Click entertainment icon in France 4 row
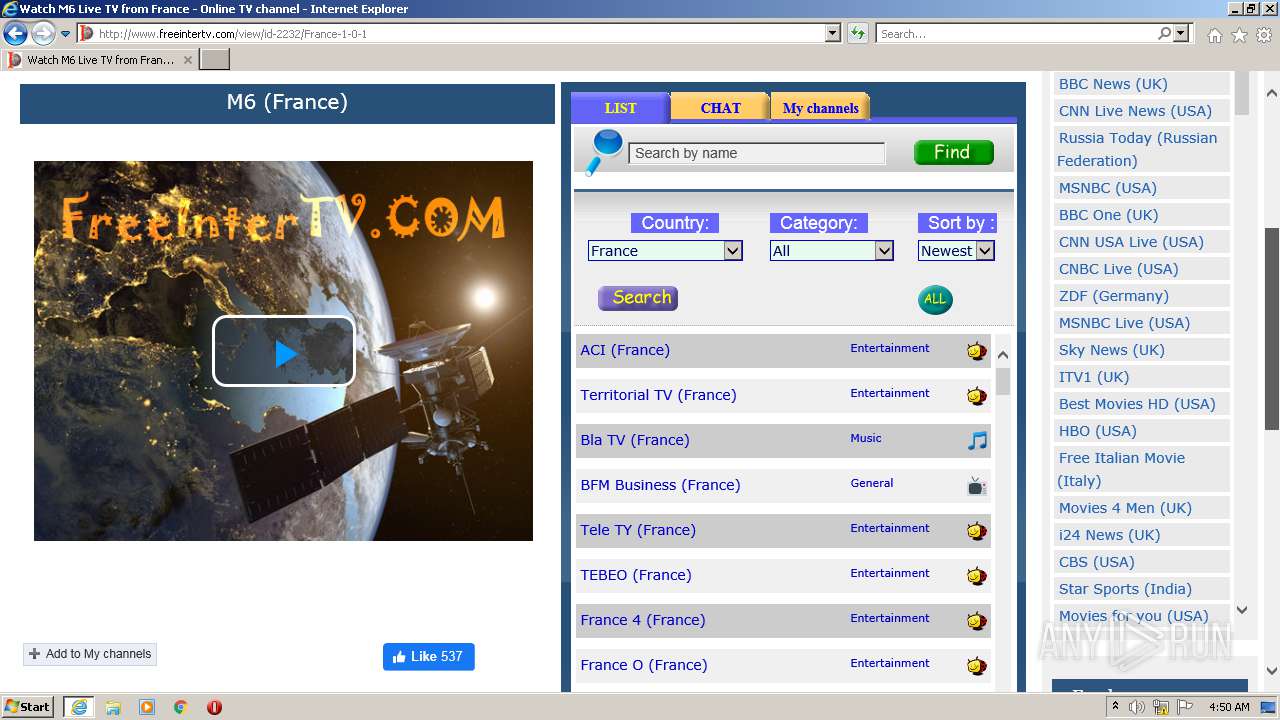 coord(976,620)
